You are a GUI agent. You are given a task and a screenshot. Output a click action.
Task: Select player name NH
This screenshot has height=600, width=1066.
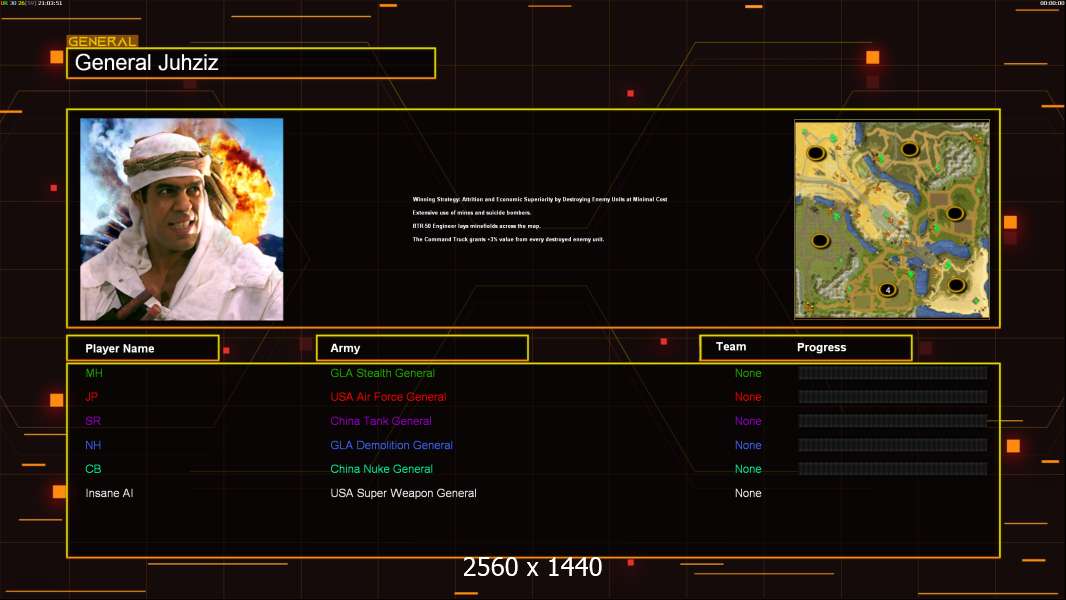click(93, 445)
